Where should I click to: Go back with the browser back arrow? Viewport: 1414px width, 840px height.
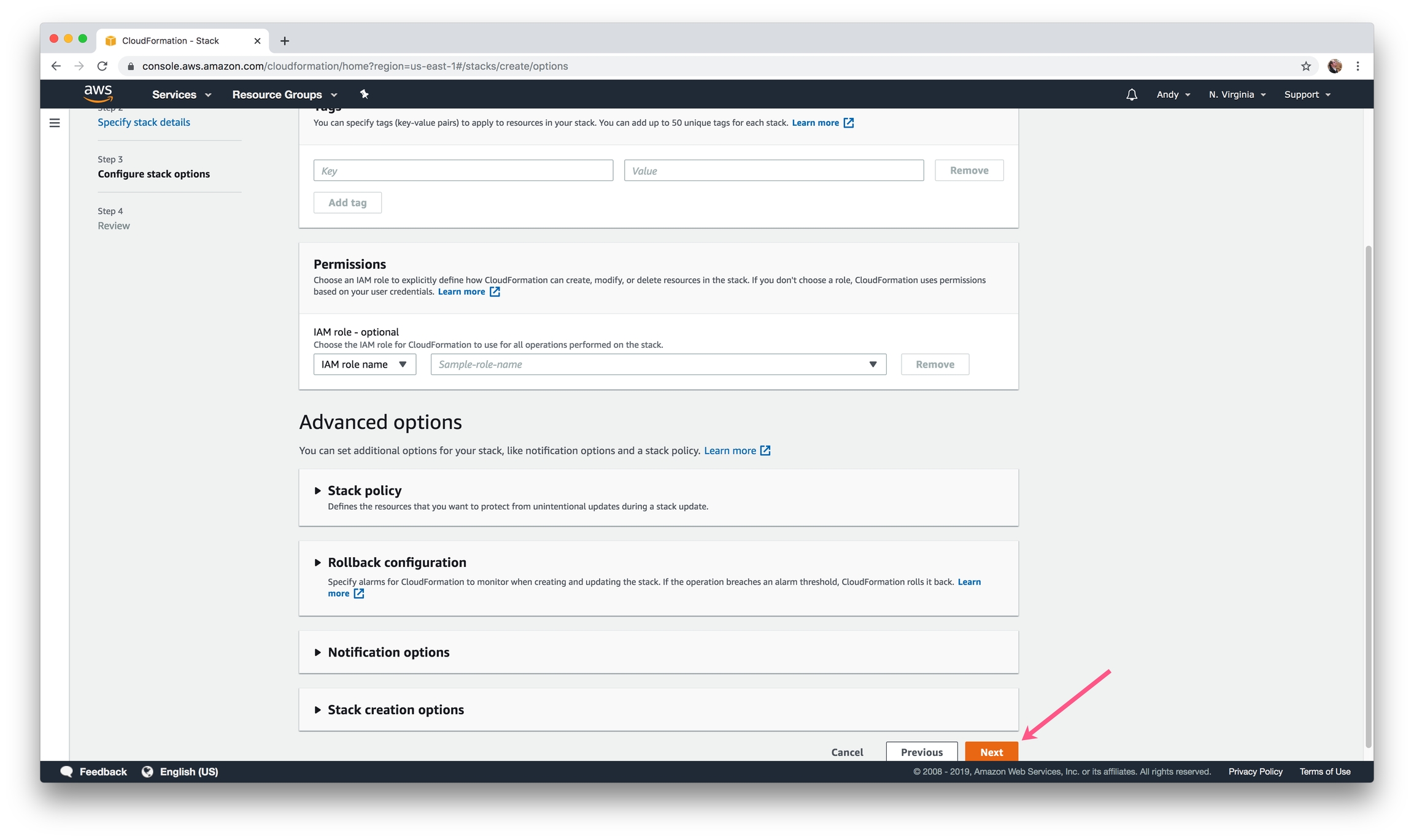click(x=56, y=66)
